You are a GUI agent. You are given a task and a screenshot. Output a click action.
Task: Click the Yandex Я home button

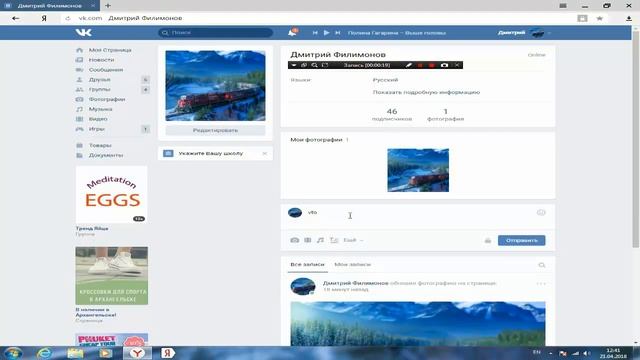44,18
